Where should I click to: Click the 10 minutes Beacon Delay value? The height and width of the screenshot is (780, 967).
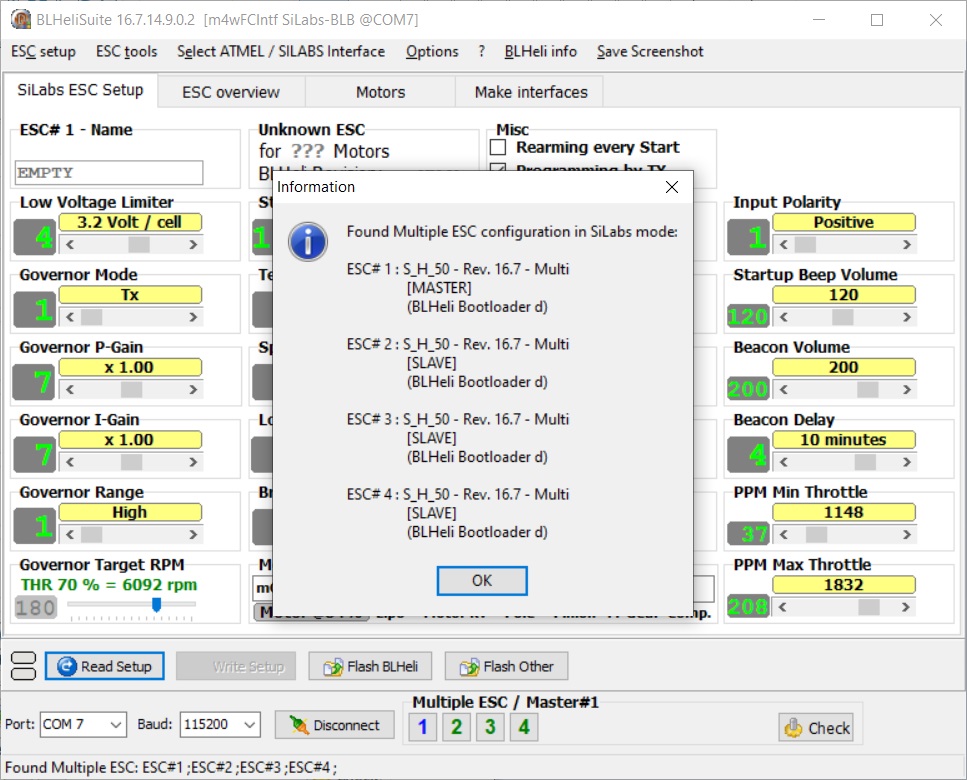coord(844,440)
